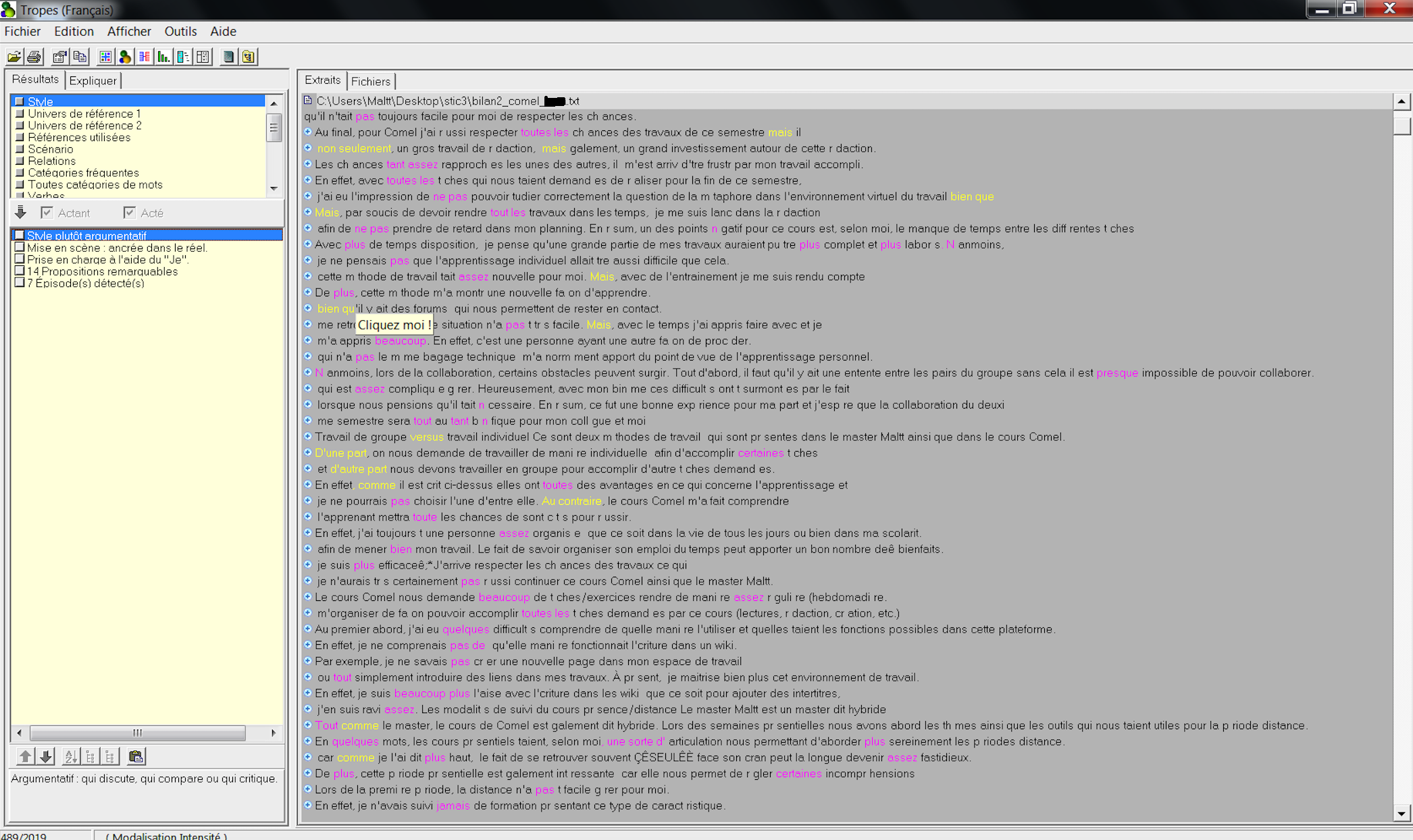This screenshot has width=1413, height=840.
Task: Open the Edition menu
Action: point(74,31)
